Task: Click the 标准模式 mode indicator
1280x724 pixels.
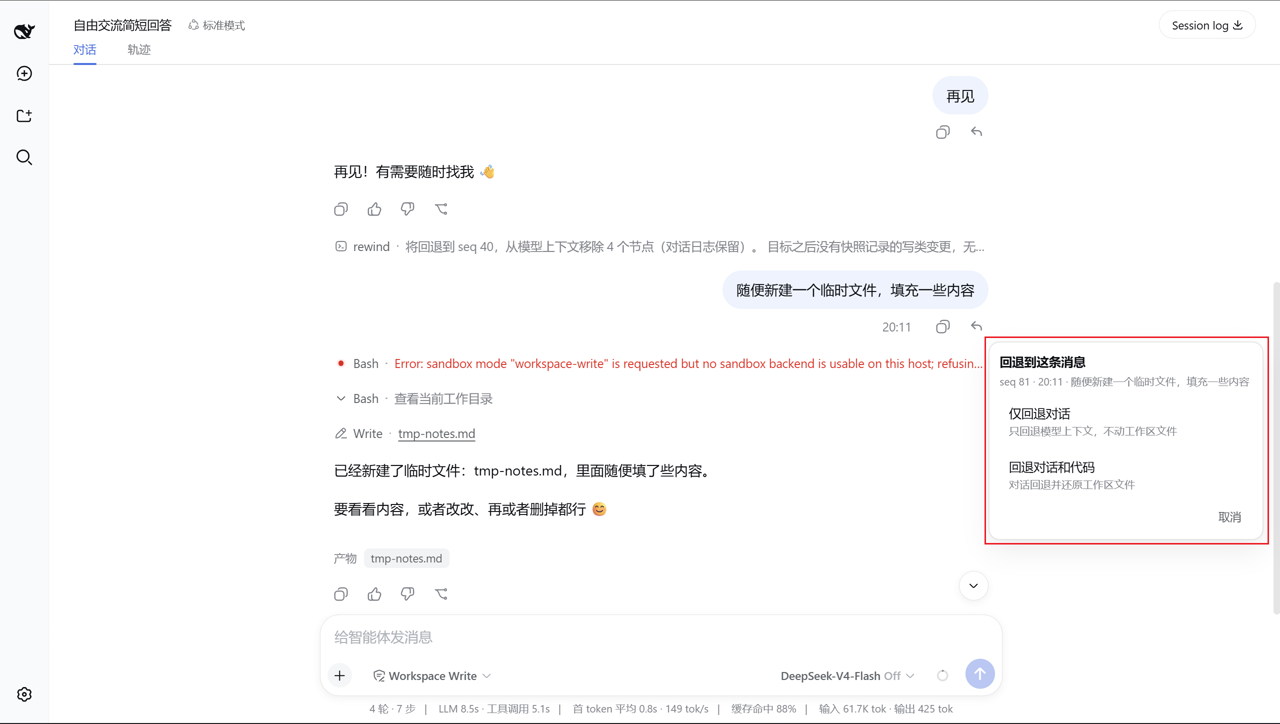Action: 216,25
